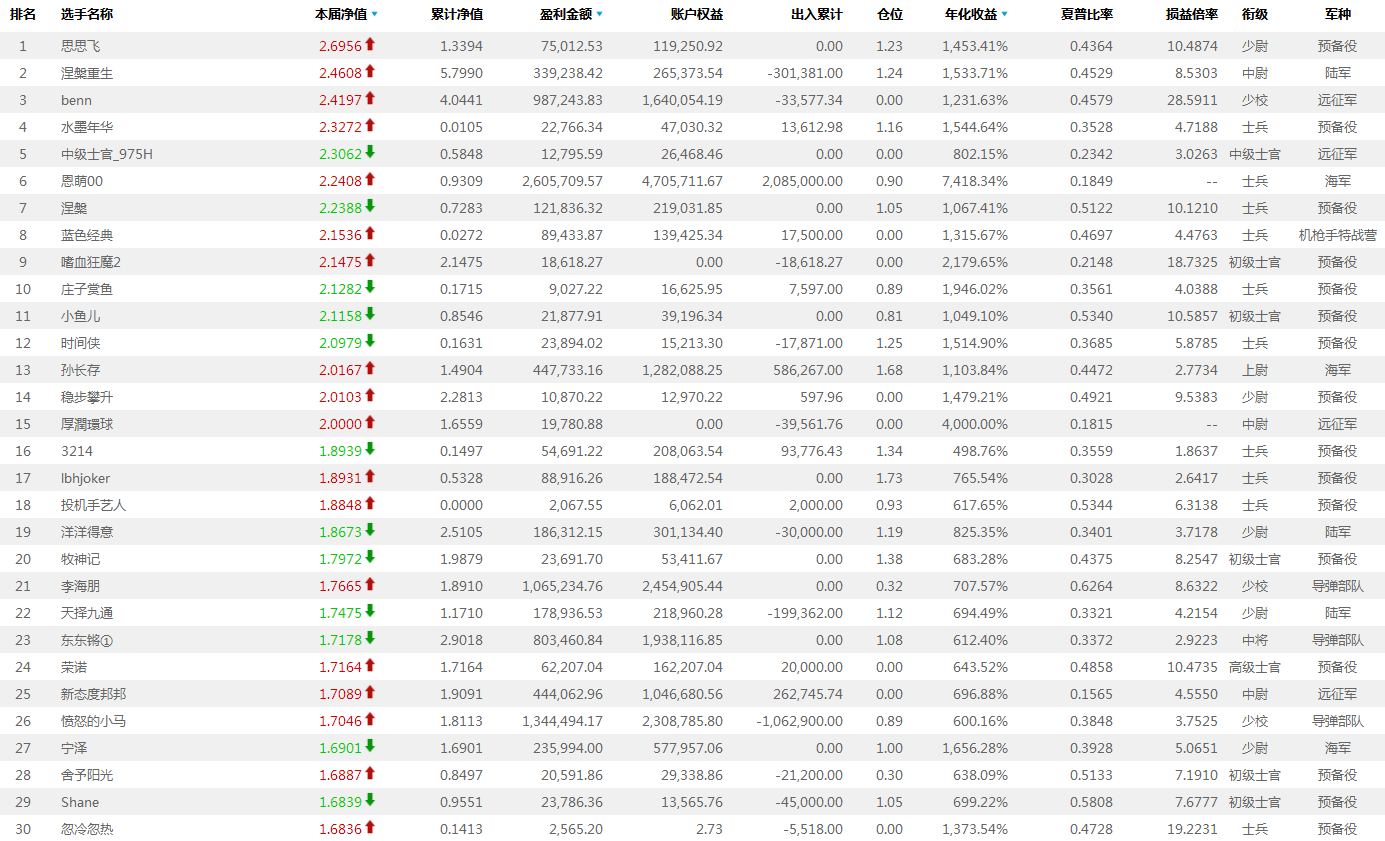Click red up arrow beside 1.8848
Image resolution: width=1385 pixels, height=841 pixels.
(370, 503)
